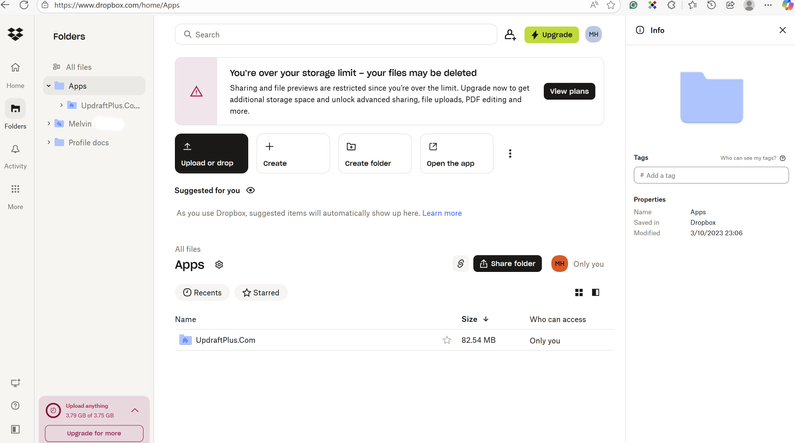This screenshot has width=795, height=443.
Task: Toggle the info details pane icon
Action: tap(596, 293)
